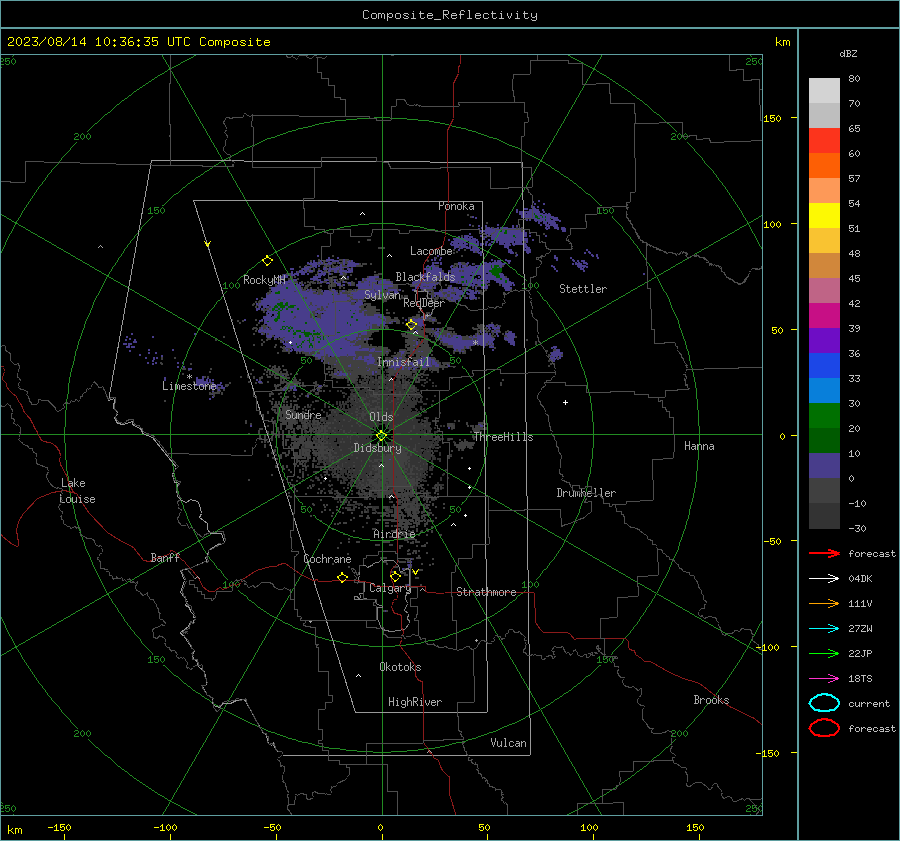Click the Sundre town label

click(x=303, y=414)
